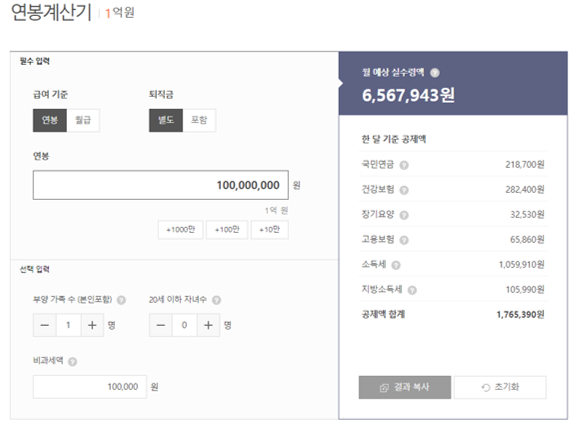Viewport: 577px width, 427px height.
Task: Decrease 부양 가족 수 with minus button
Action: [x=45, y=325]
